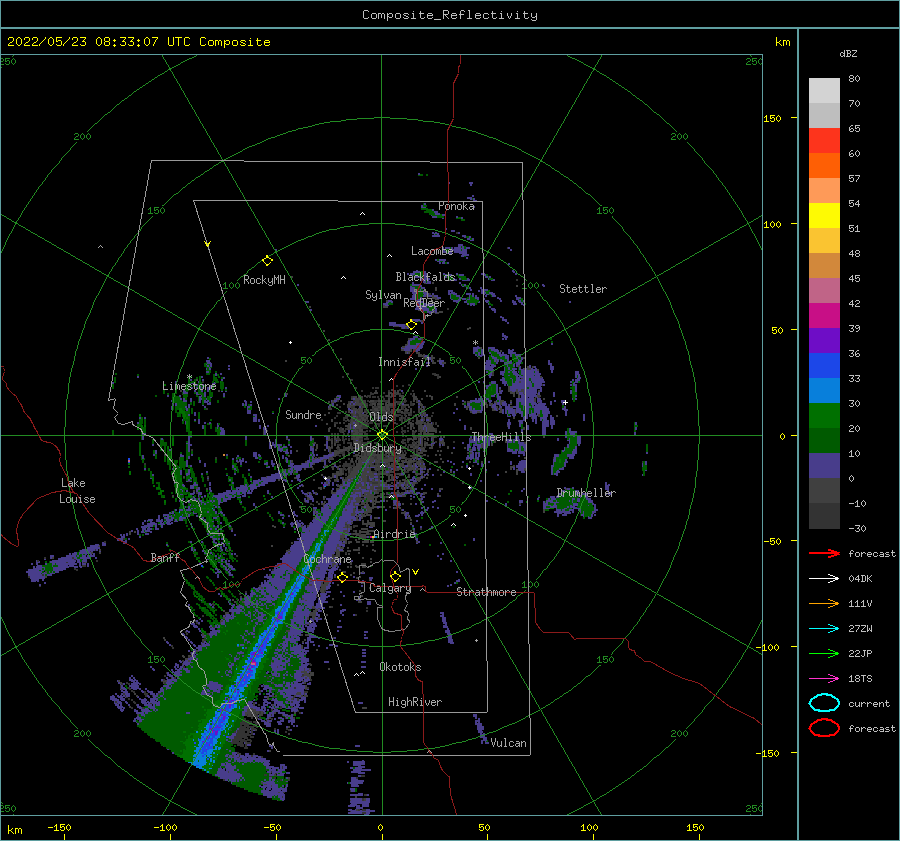Click the Composite_Reflectivity title text

(450, 15)
